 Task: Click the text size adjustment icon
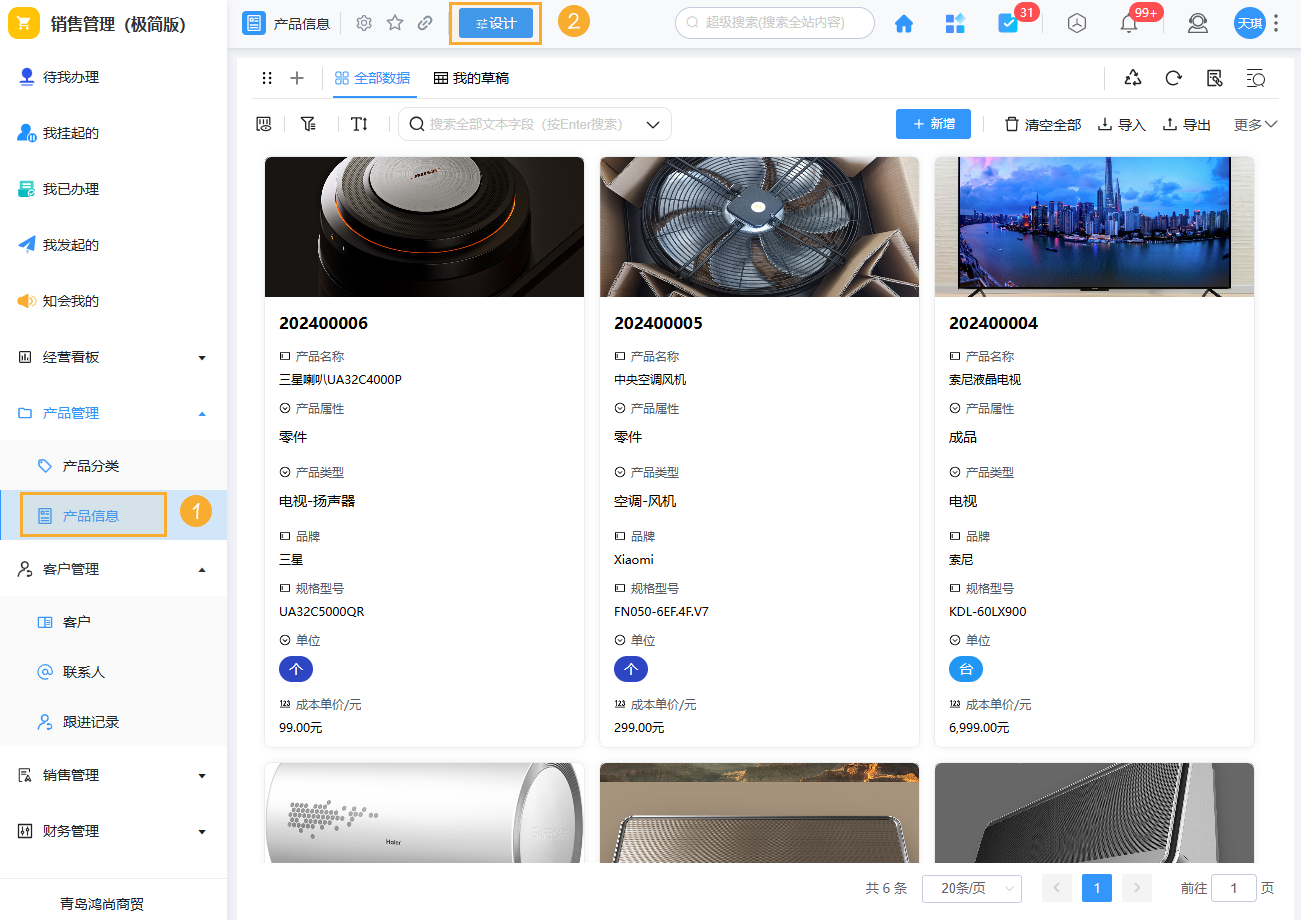(359, 123)
